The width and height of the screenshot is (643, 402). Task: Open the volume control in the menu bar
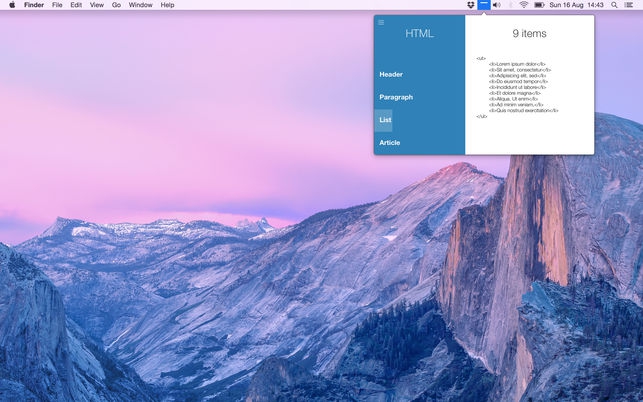coord(497,5)
